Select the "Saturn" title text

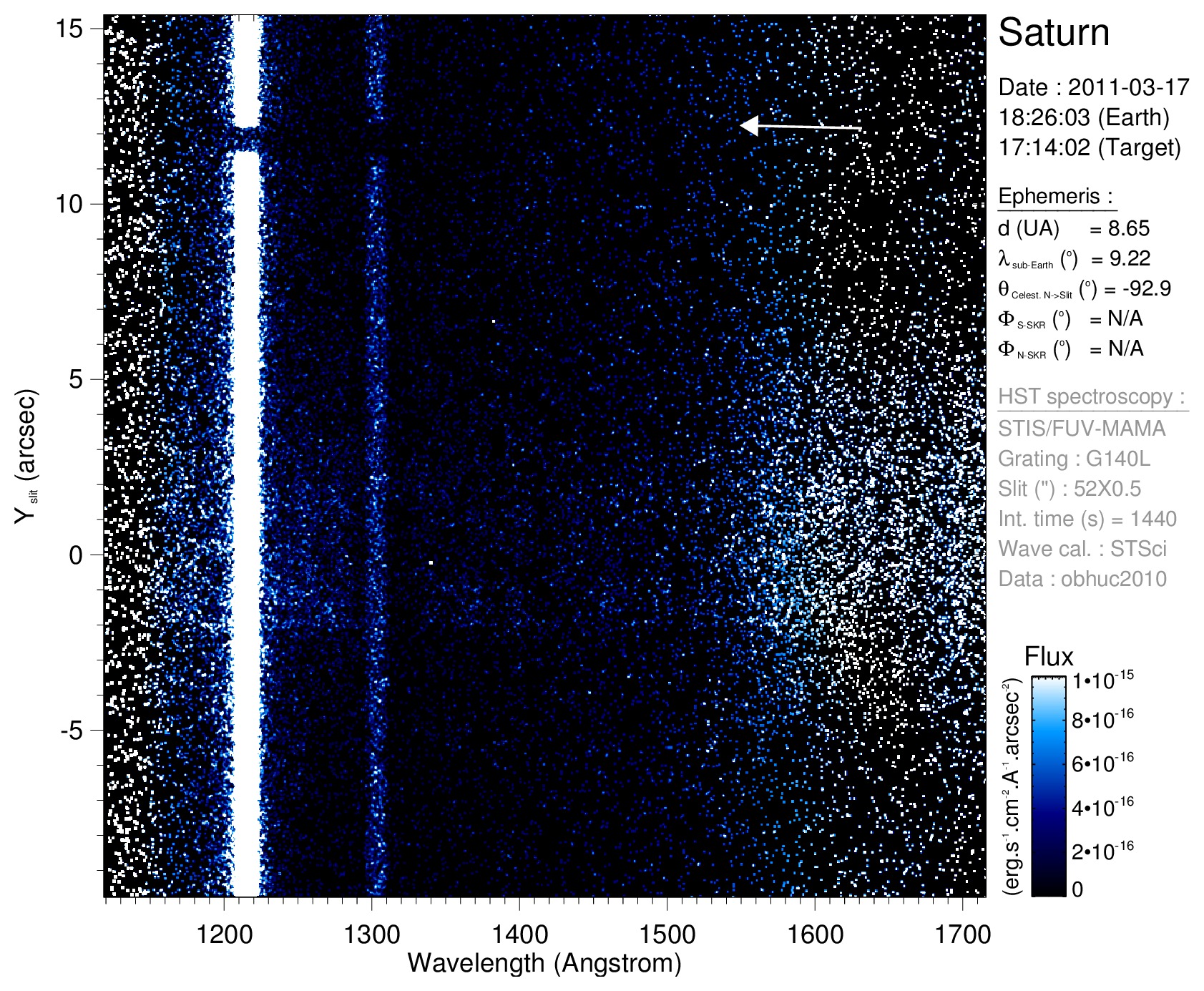pyautogui.click(x=1053, y=33)
